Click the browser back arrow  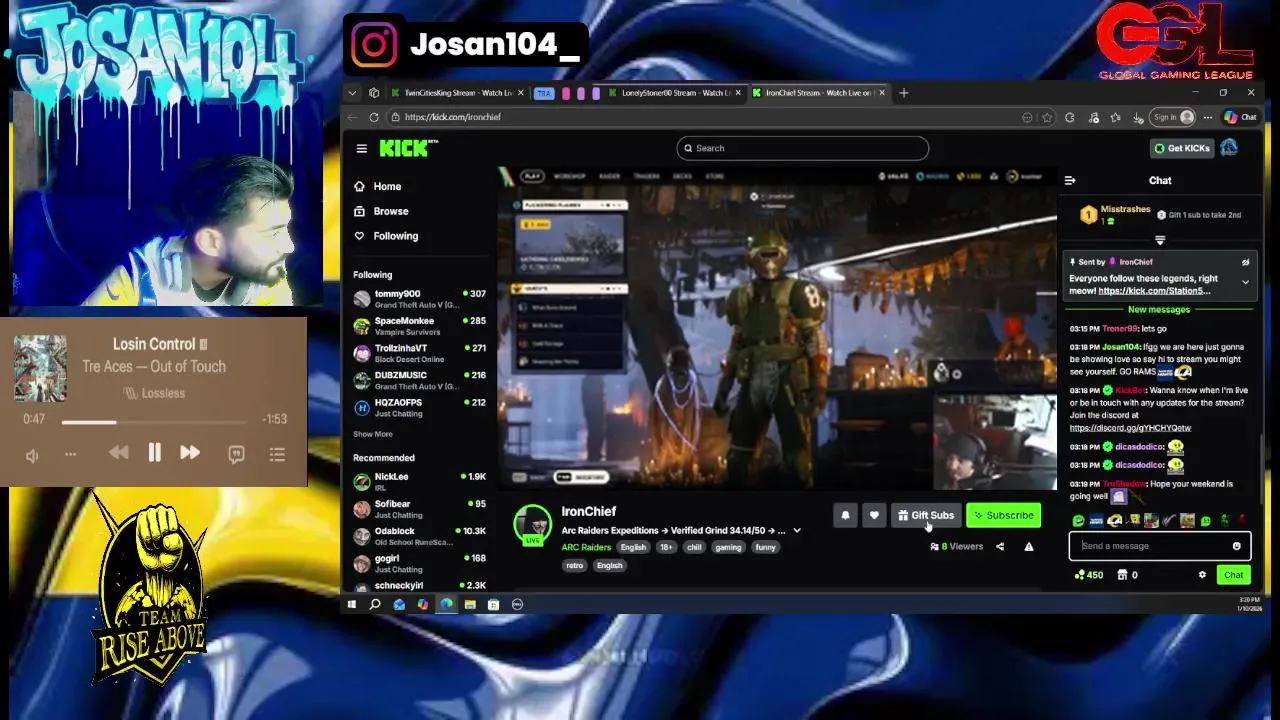351,117
